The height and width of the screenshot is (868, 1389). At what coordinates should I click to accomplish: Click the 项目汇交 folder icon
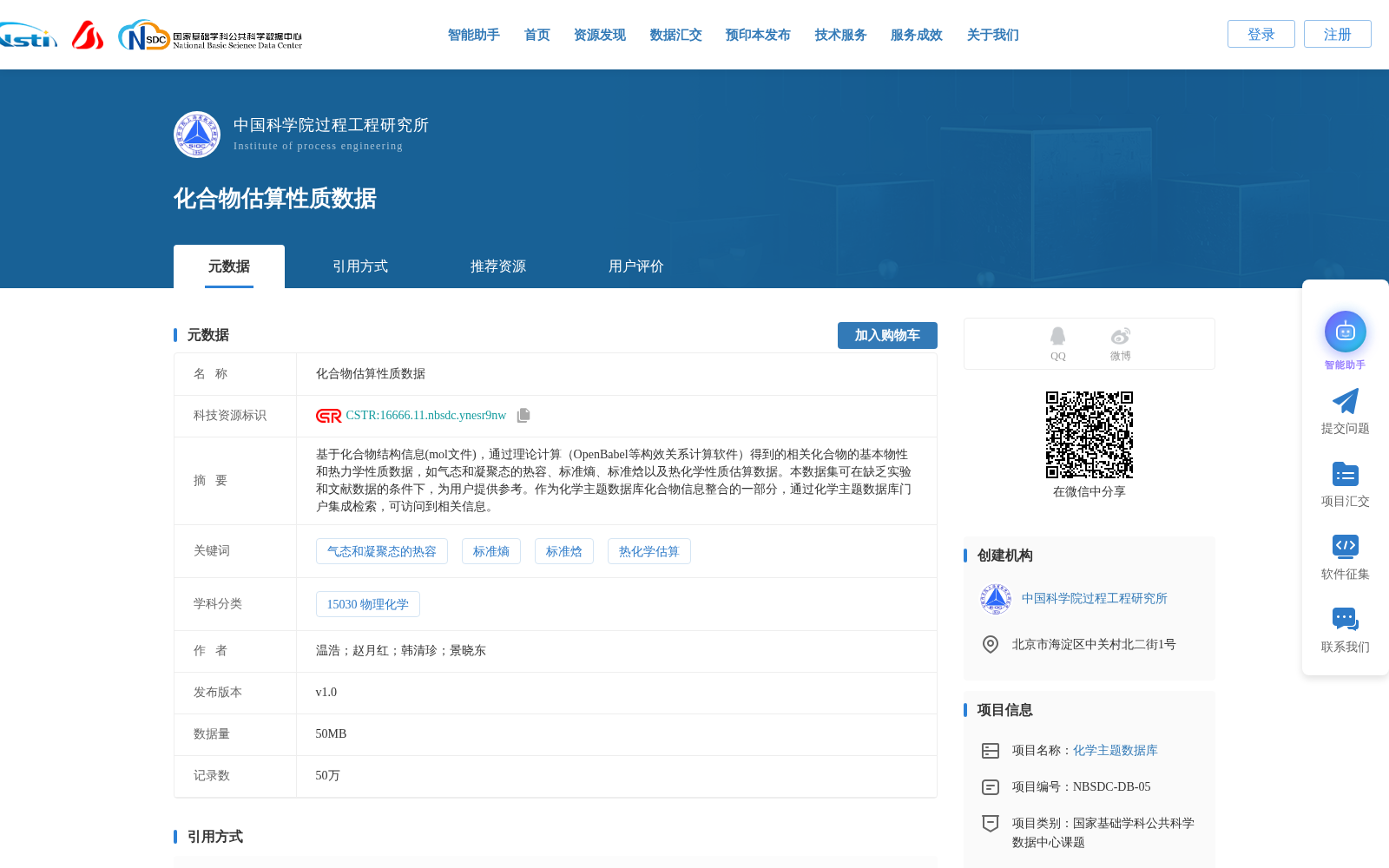coord(1345,474)
